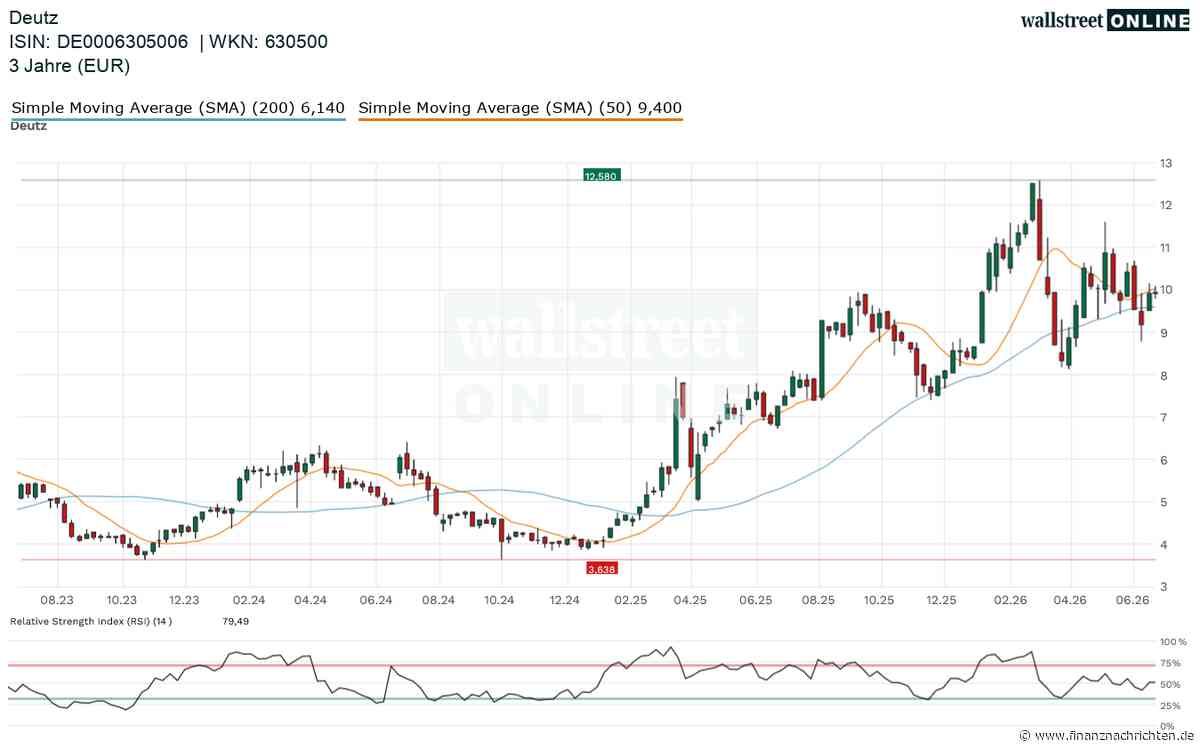Click the small Deutz series label under legend
The image size is (1200, 750).
[x=29, y=126]
